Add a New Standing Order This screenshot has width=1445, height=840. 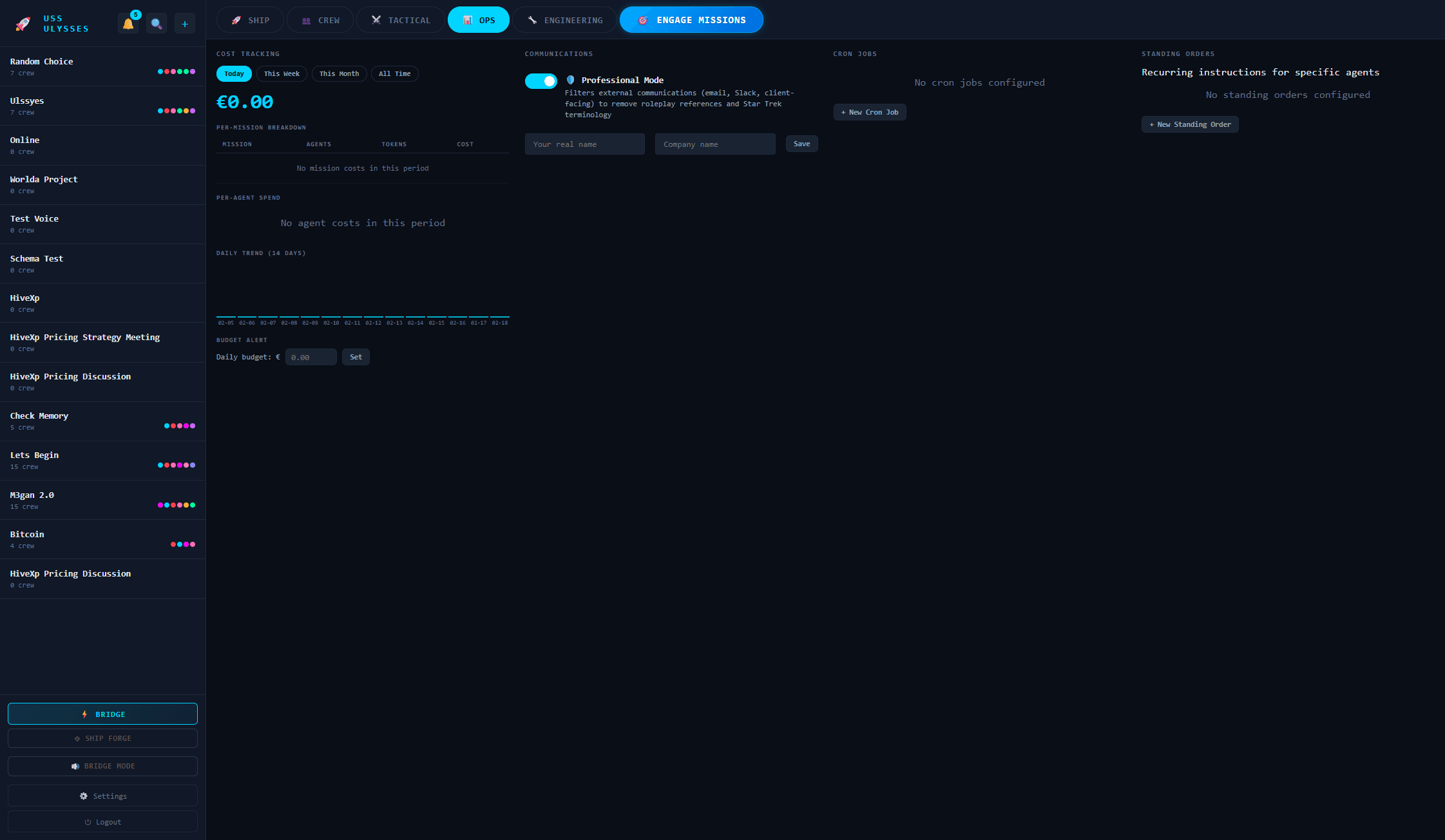coord(1189,124)
